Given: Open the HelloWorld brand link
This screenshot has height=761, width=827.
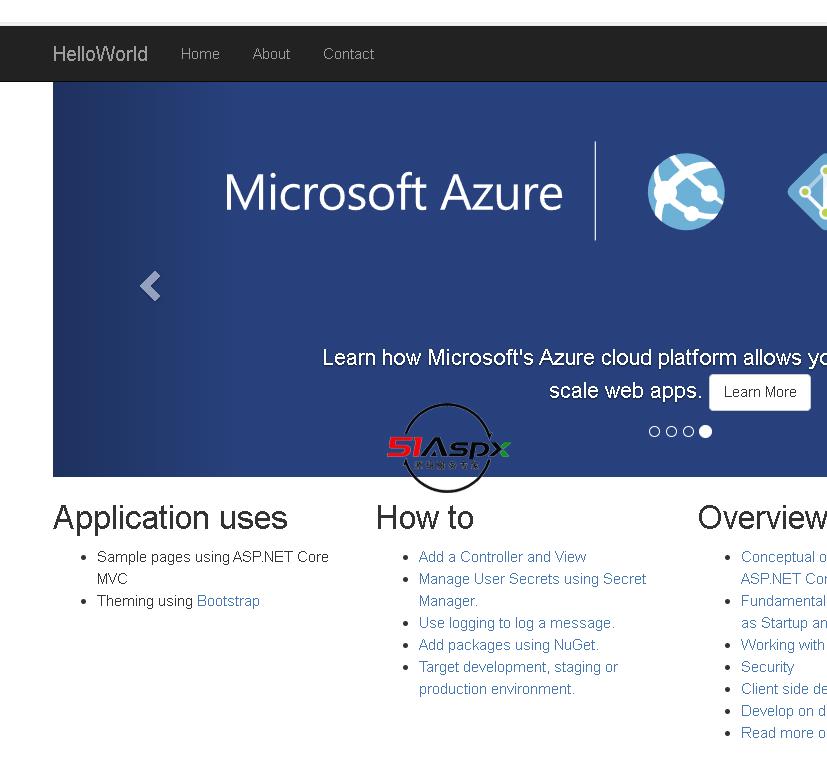Looking at the screenshot, I should 100,54.
